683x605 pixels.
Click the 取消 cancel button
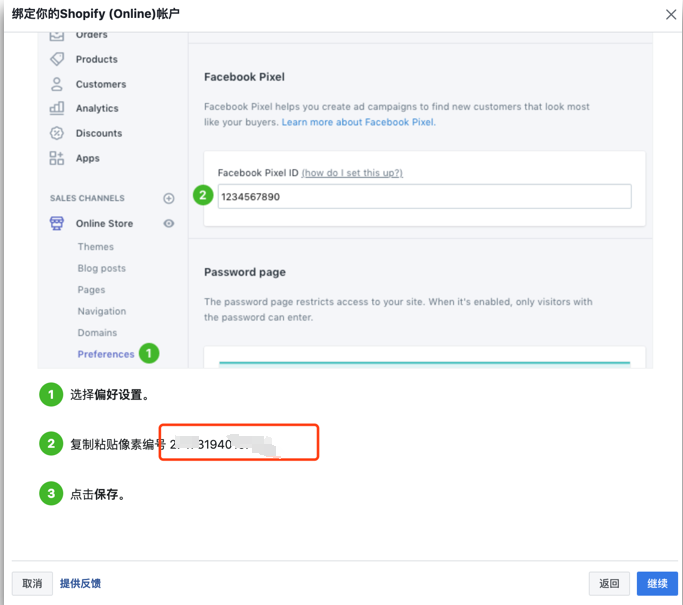(32, 584)
